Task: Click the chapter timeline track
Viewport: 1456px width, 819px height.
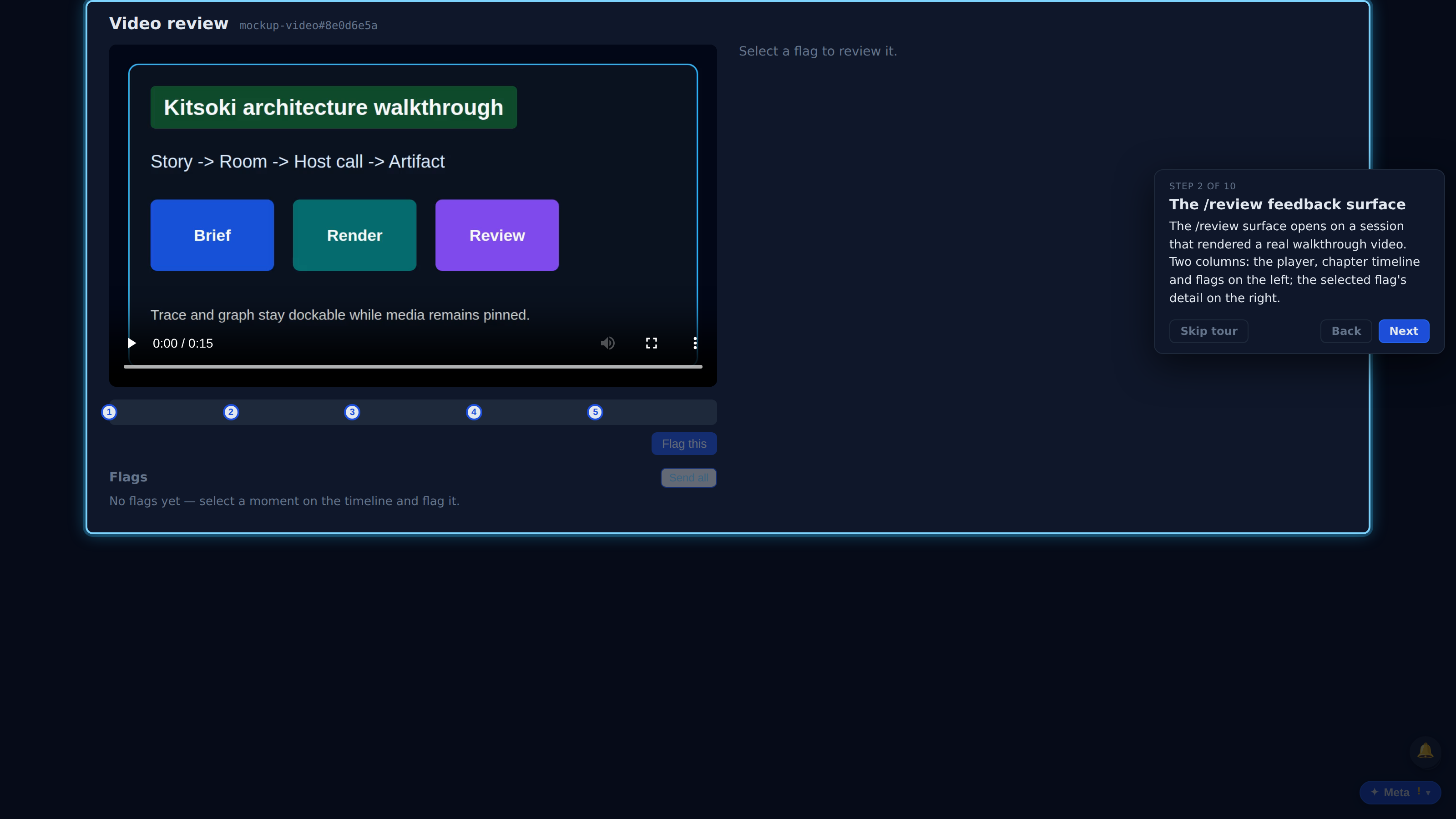Action: tap(413, 412)
